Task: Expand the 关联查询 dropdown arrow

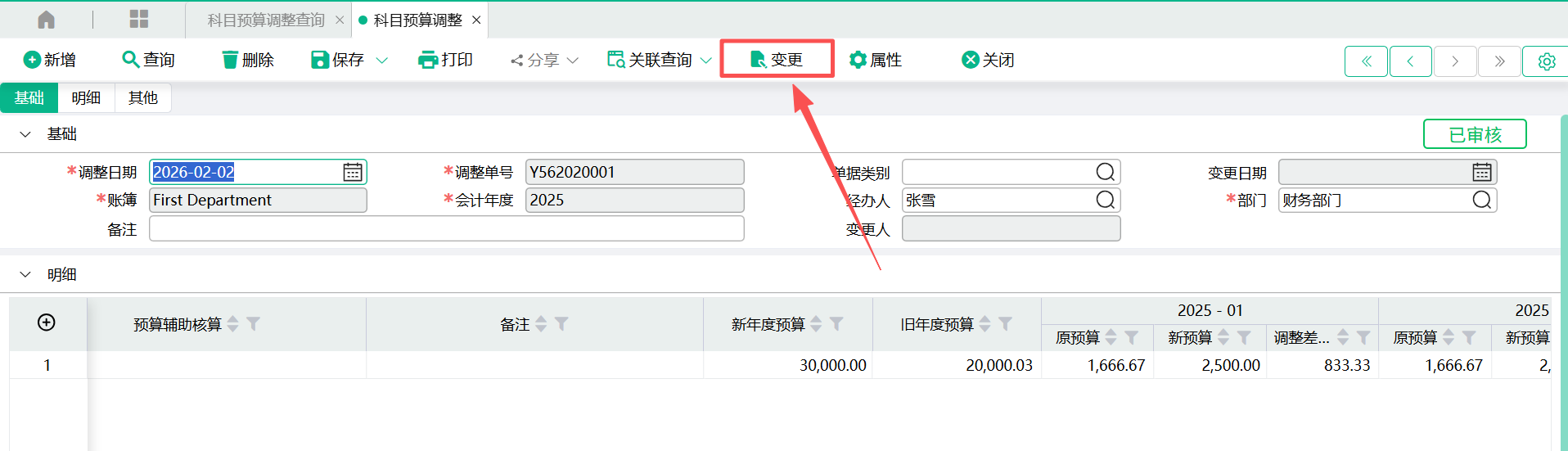Action: pyautogui.click(x=705, y=61)
